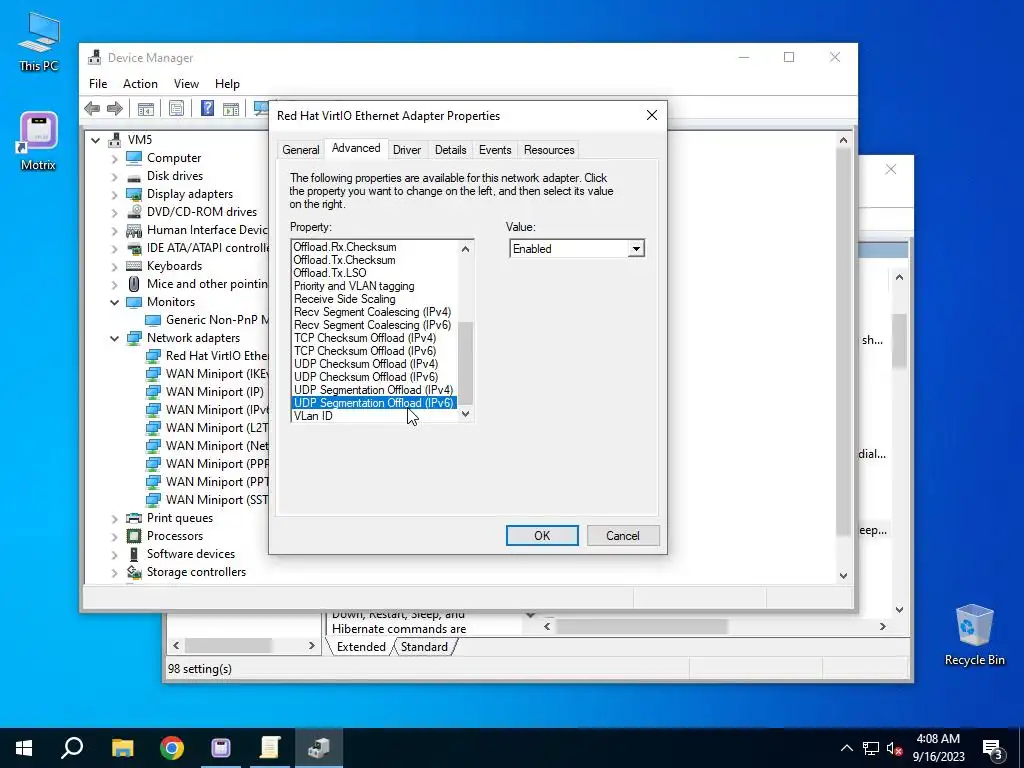Toggle the action pane toolbar icon
The height and width of the screenshot is (768, 1024).
(231, 108)
